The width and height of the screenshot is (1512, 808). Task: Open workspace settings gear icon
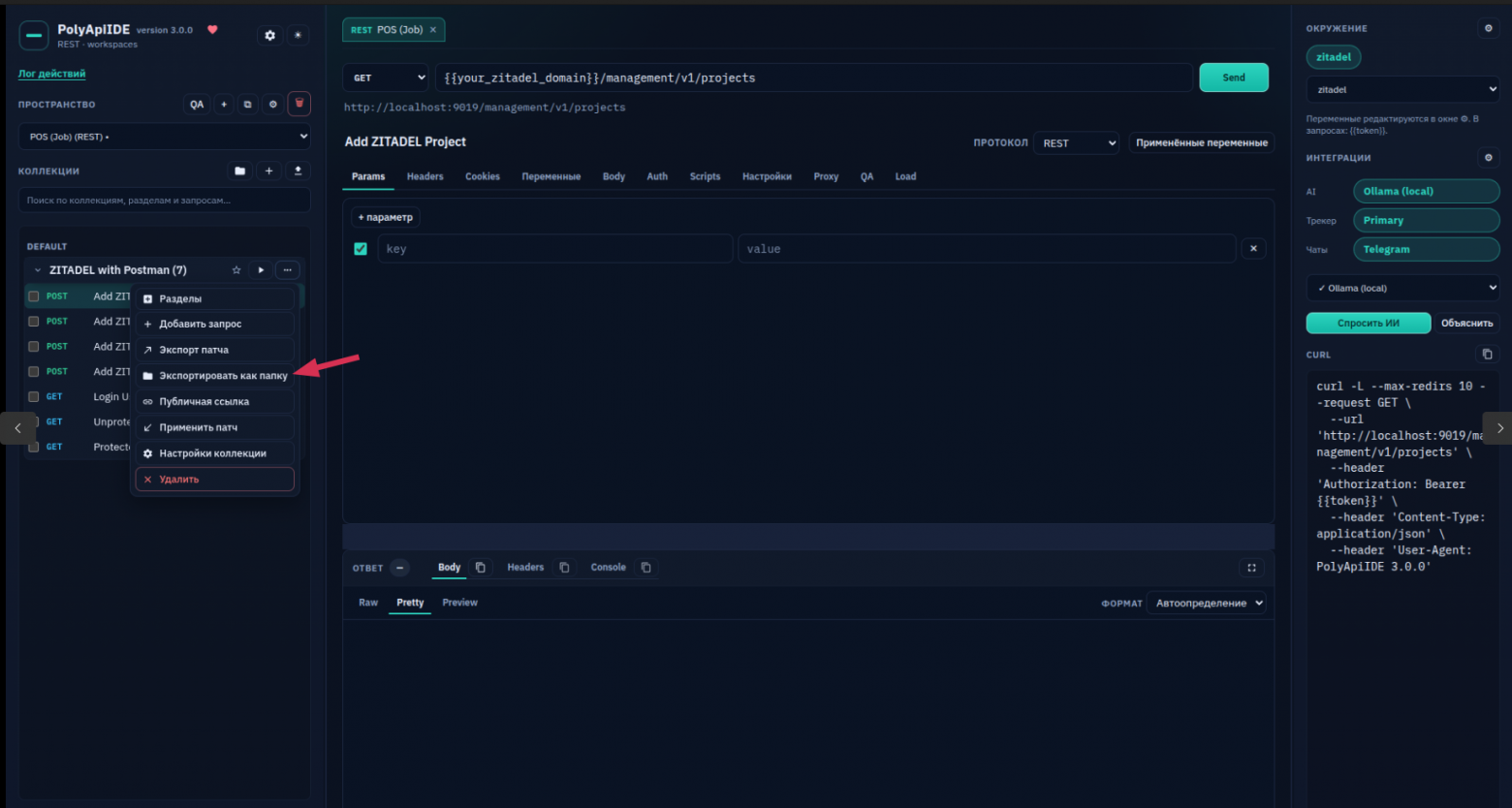click(x=273, y=104)
